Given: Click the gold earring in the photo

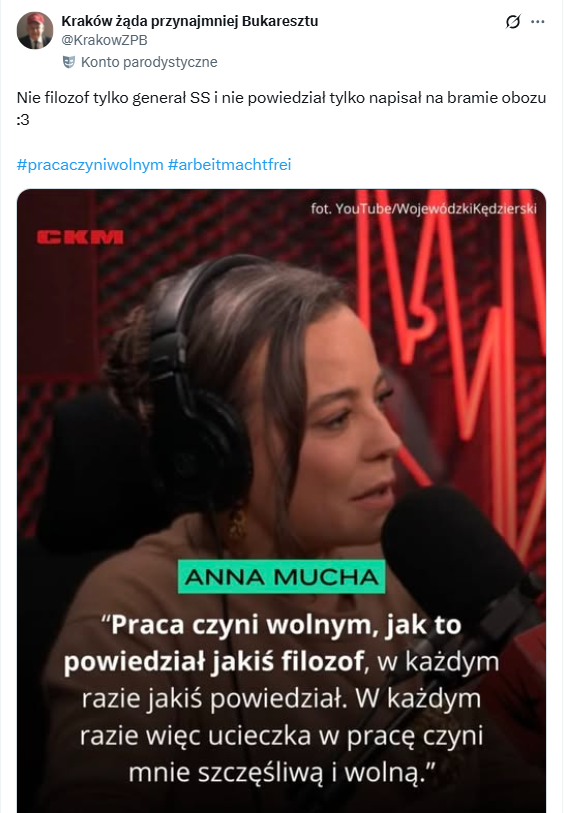Looking at the screenshot, I should coord(237,523).
